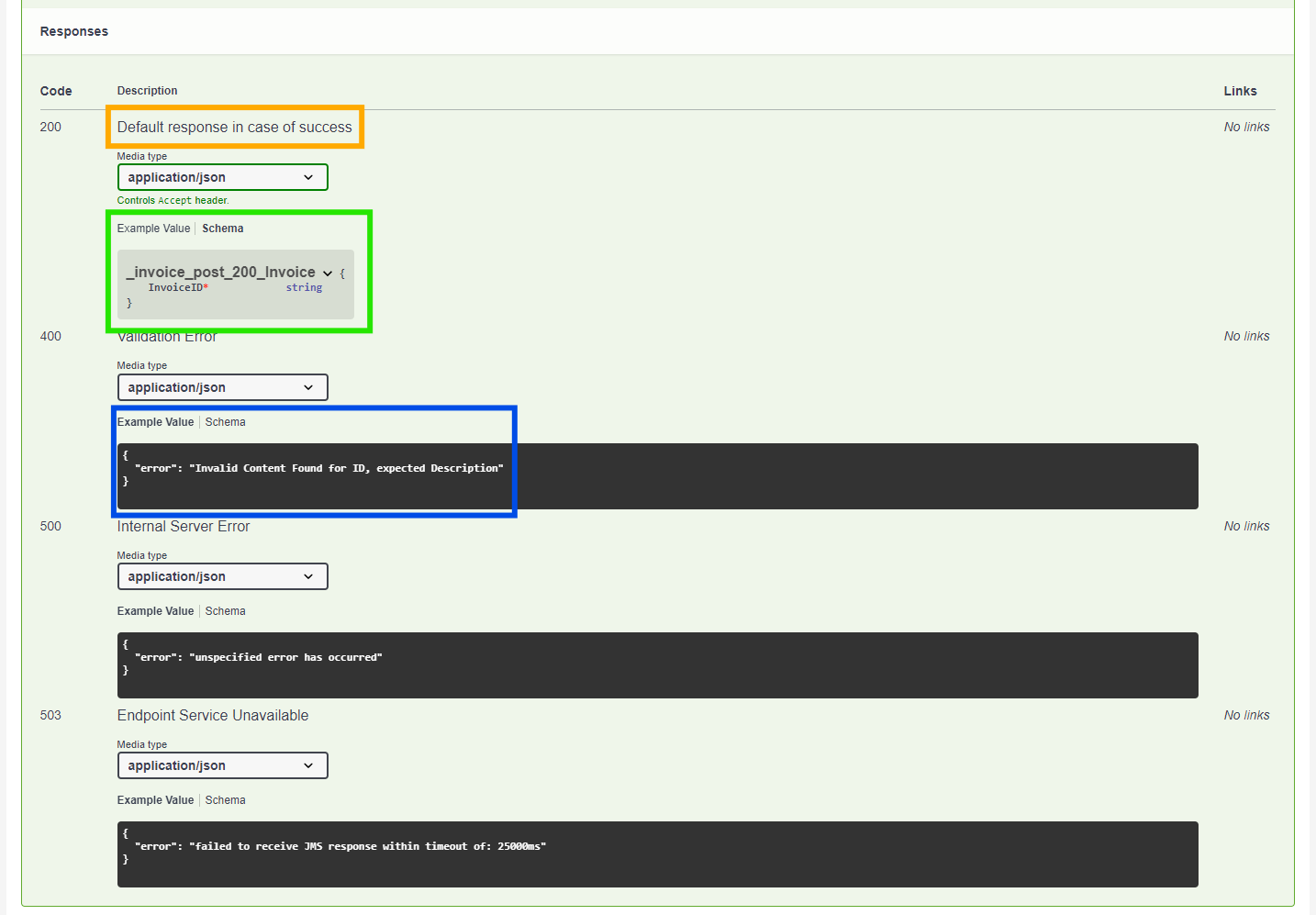The height and width of the screenshot is (915, 1316).
Task: Click the 200 response code
Action: click(x=50, y=126)
